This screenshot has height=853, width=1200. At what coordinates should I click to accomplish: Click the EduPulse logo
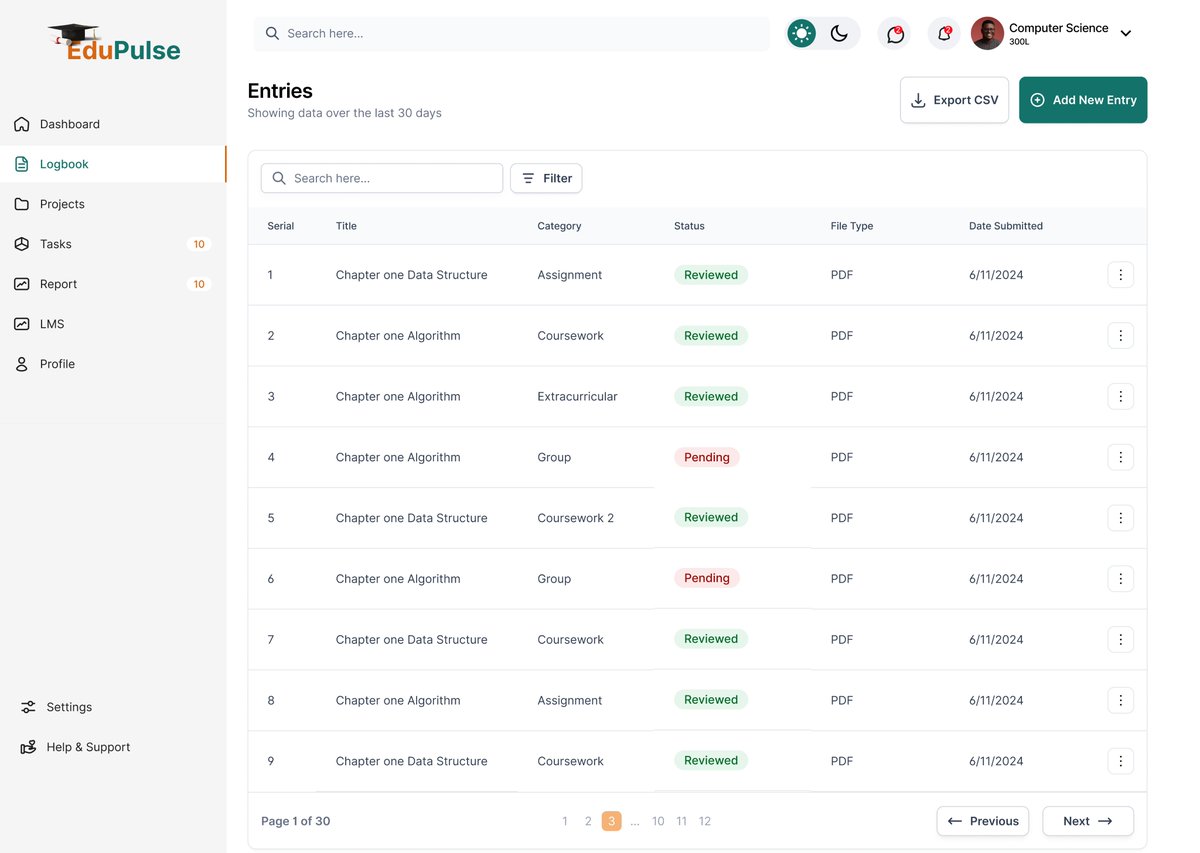point(114,43)
